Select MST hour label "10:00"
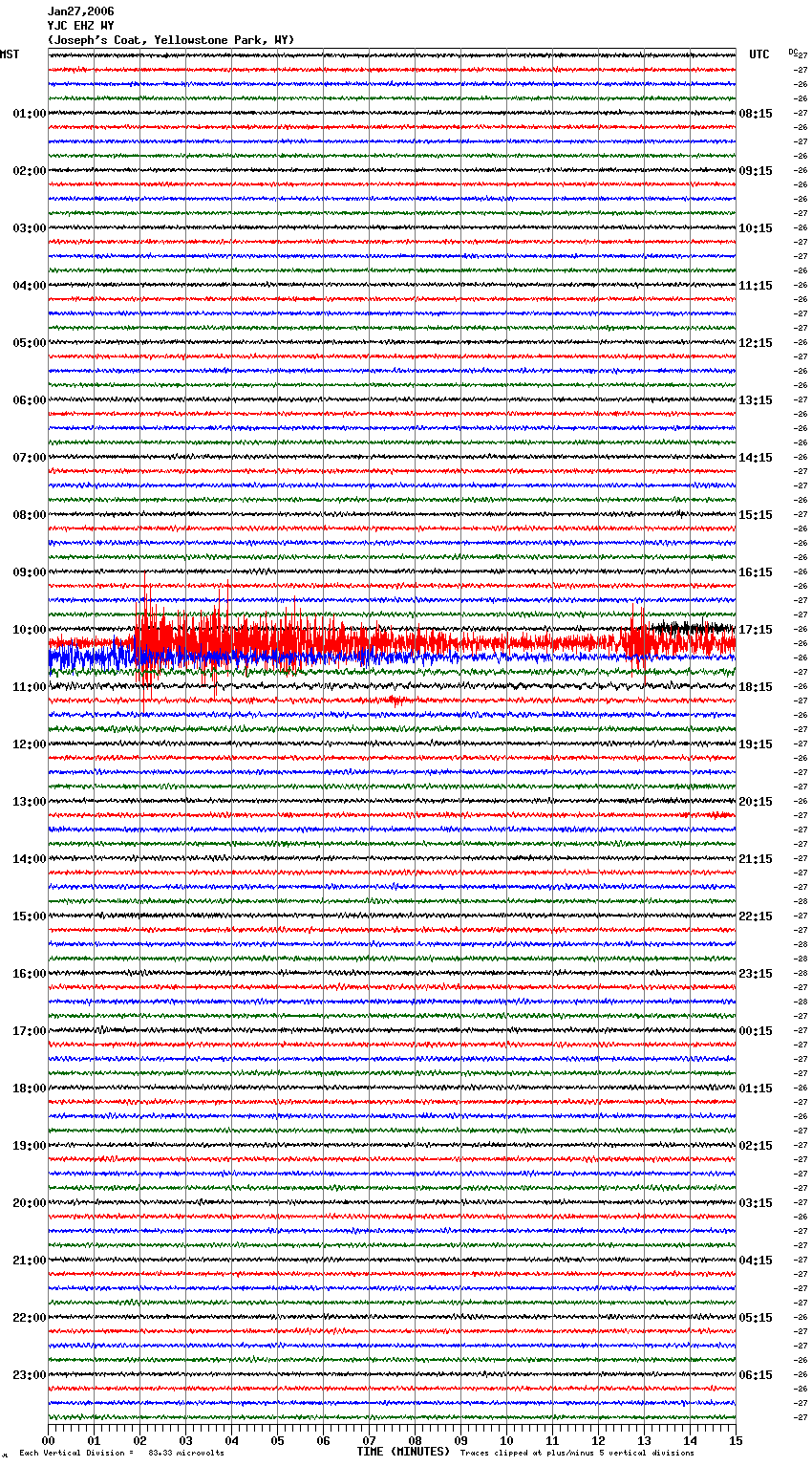The image size is (812, 1466). click(30, 630)
